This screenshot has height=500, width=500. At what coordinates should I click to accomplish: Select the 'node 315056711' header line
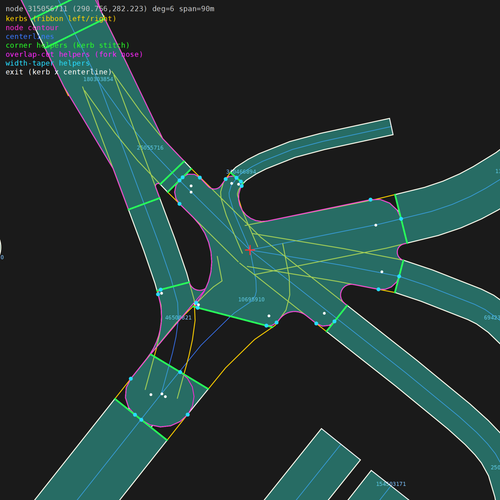(110, 9)
